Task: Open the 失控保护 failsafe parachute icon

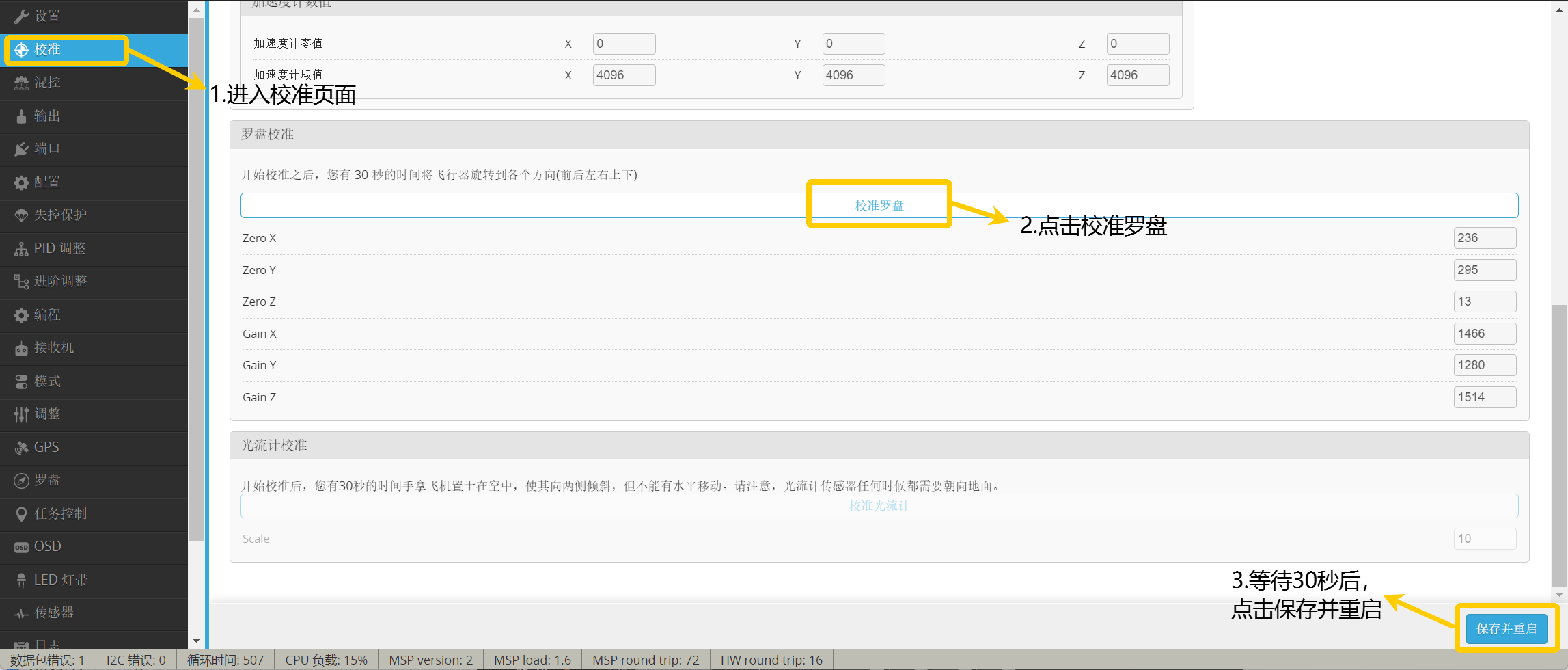Action: click(x=21, y=215)
